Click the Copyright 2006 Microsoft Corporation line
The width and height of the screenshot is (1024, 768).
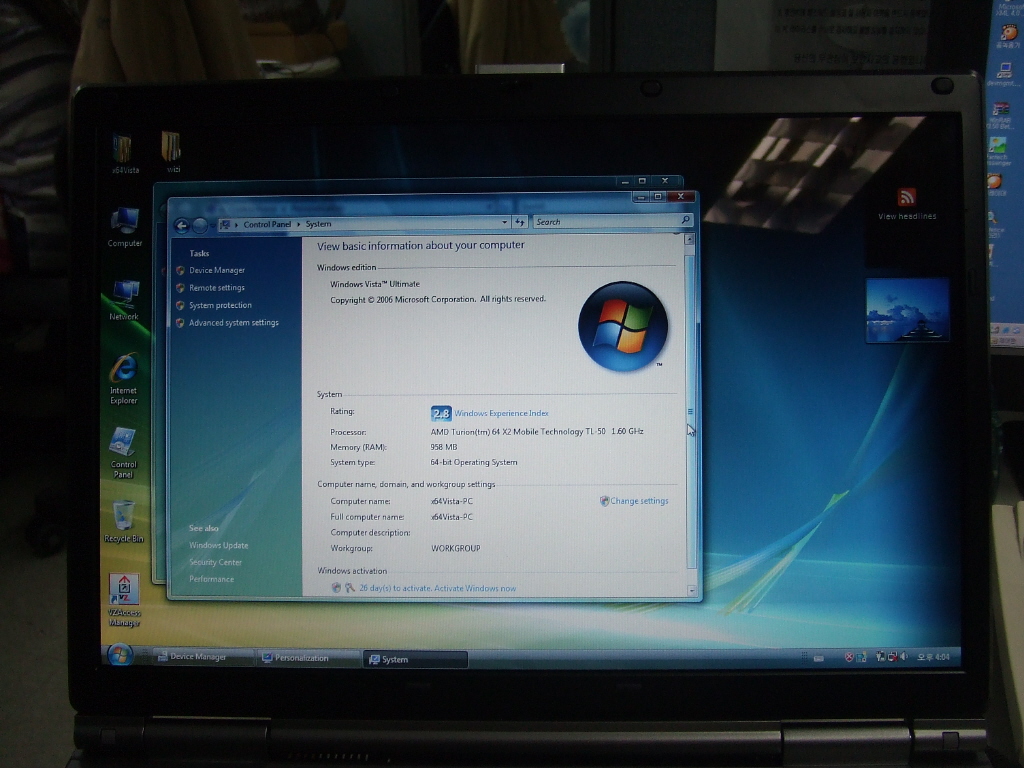pos(438,300)
